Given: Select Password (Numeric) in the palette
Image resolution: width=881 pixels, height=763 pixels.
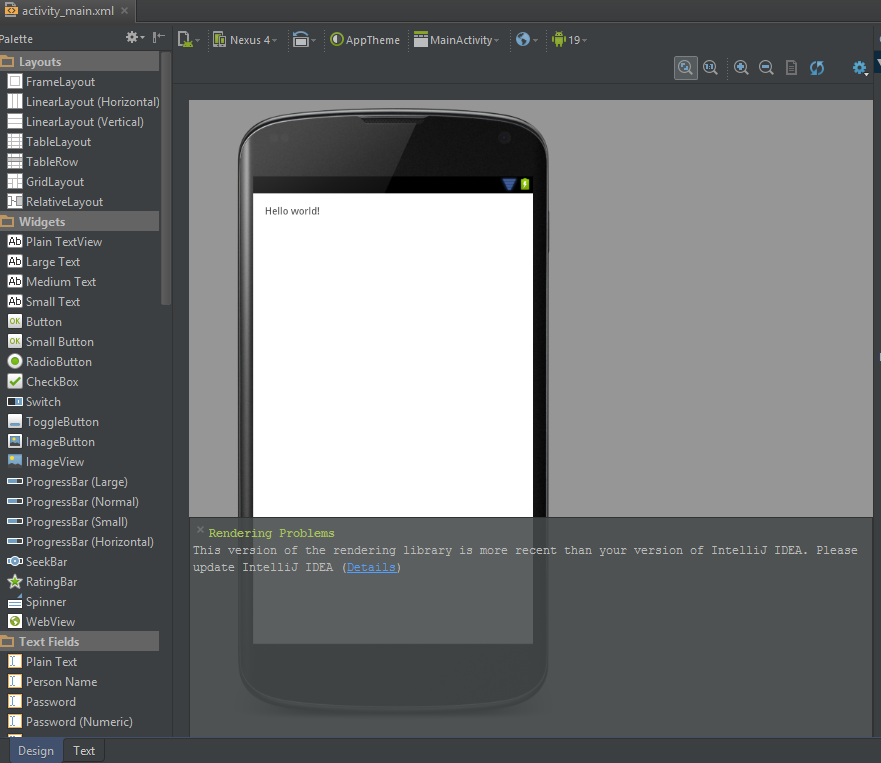Looking at the screenshot, I should [70, 722].
